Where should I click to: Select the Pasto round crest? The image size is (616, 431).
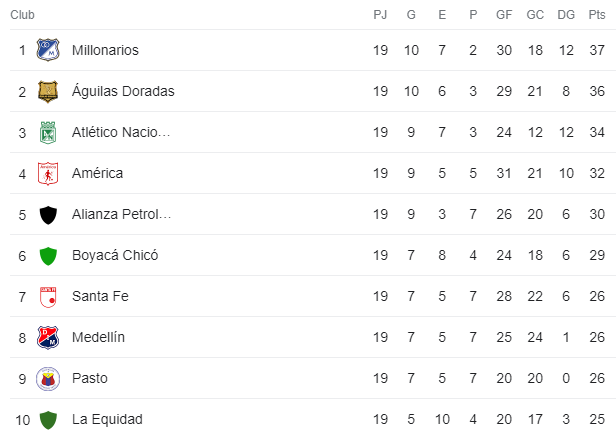(48, 379)
